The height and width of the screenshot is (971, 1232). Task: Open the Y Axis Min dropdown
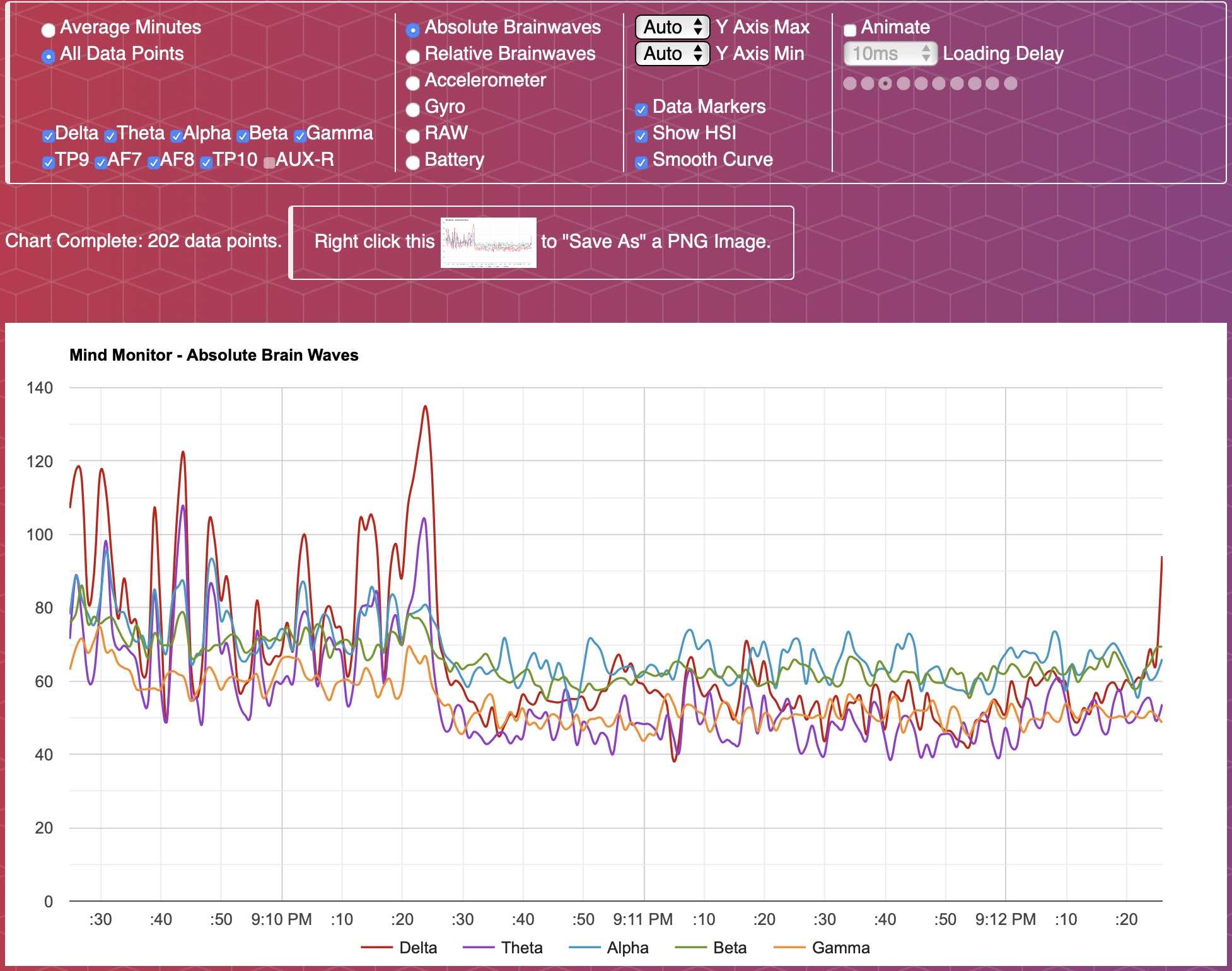[x=673, y=54]
